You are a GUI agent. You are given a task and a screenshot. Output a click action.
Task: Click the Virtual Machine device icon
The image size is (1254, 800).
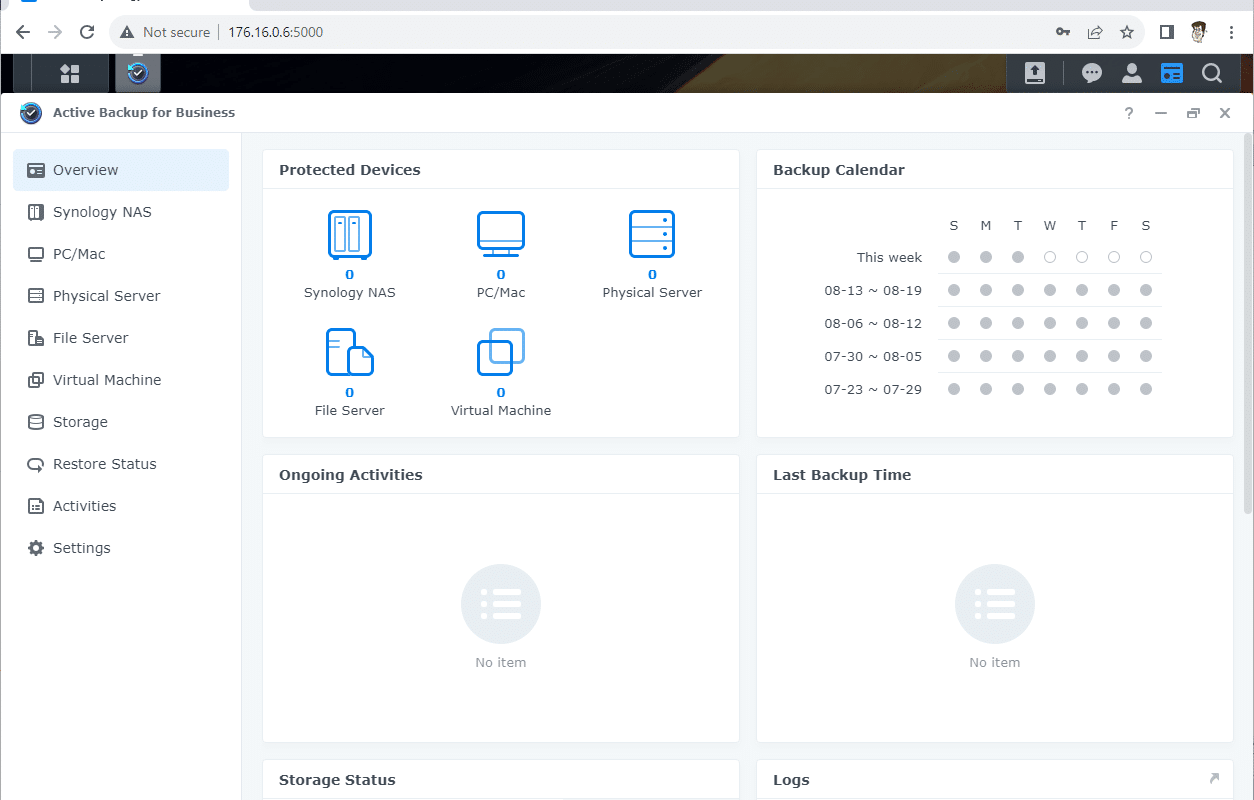click(x=501, y=352)
